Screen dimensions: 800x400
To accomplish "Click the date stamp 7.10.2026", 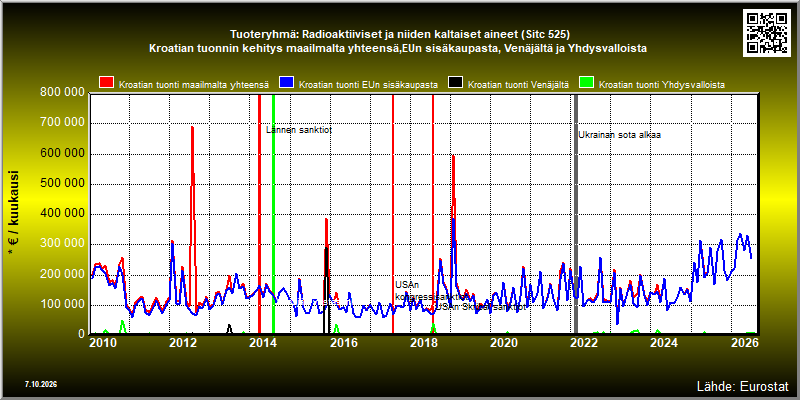I will pos(40,384).
